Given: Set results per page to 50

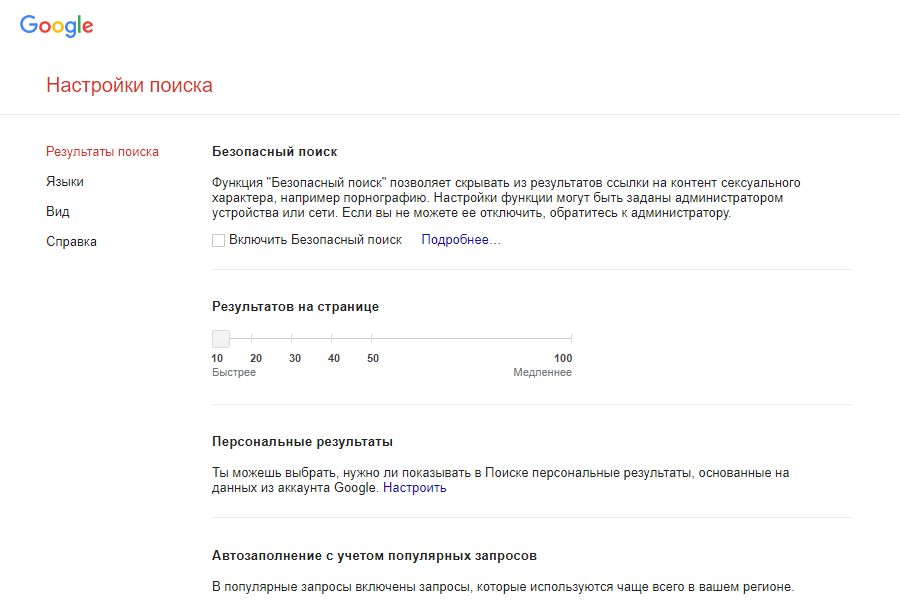Looking at the screenshot, I should tap(372, 339).
